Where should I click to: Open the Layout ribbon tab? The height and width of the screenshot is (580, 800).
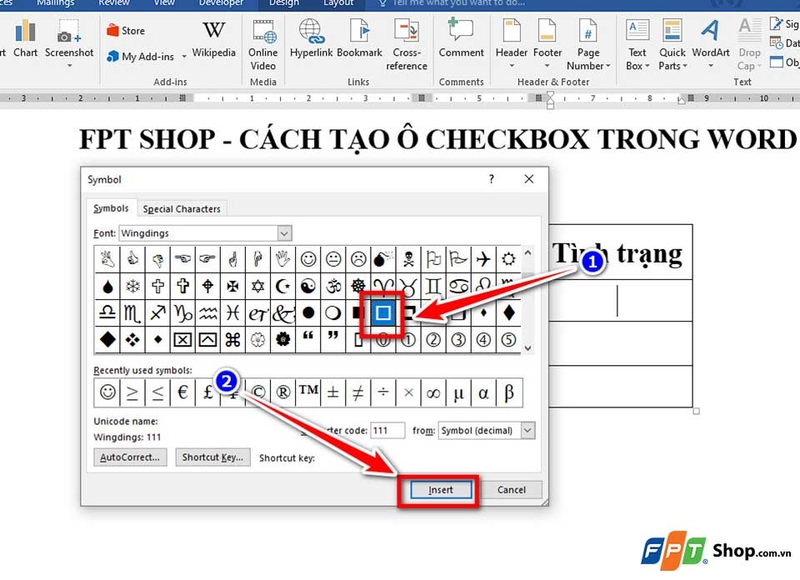(338, 3)
